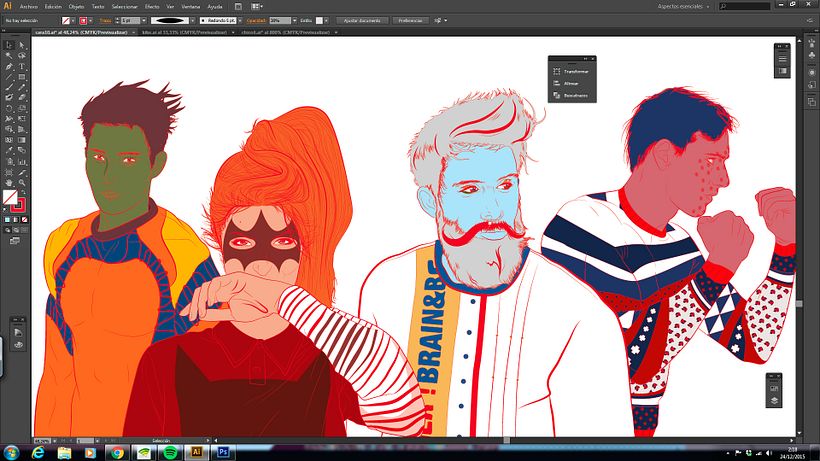The image size is (820, 461).
Task: Click the Ajustar documento button
Action: [x=362, y=20]
